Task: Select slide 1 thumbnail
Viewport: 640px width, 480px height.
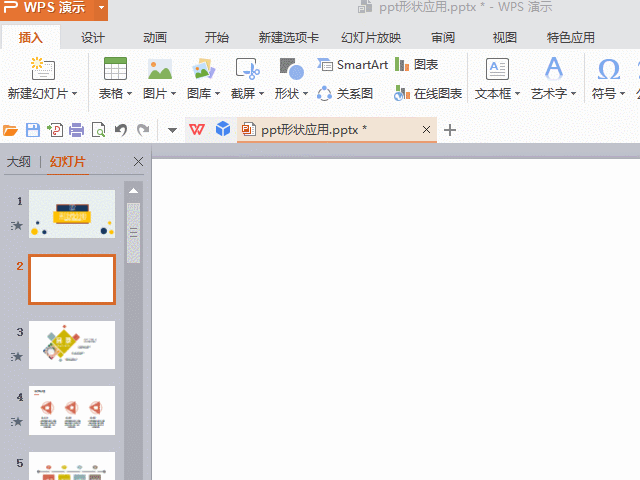Action: 72,214
